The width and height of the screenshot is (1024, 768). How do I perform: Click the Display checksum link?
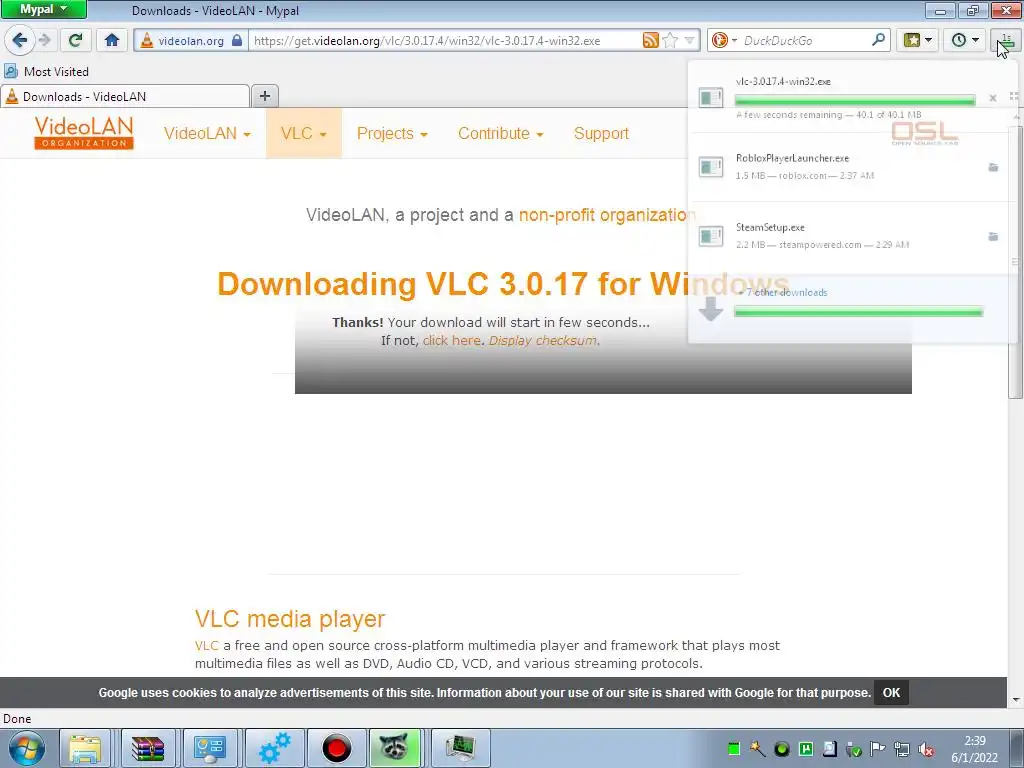pyautogui.click(x=542, y=340)
